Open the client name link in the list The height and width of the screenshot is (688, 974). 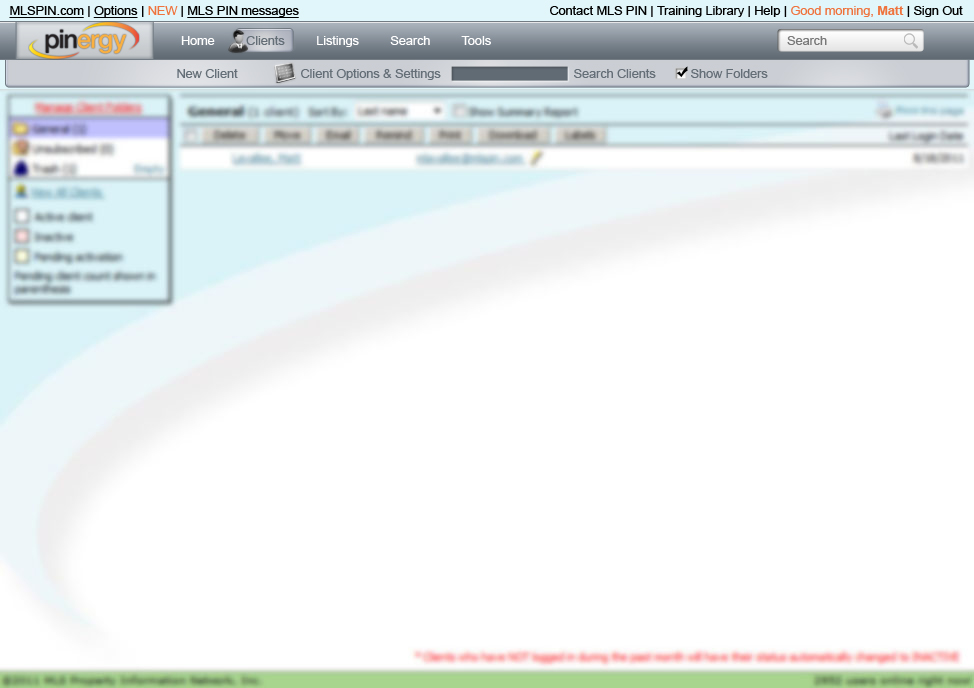266,159
